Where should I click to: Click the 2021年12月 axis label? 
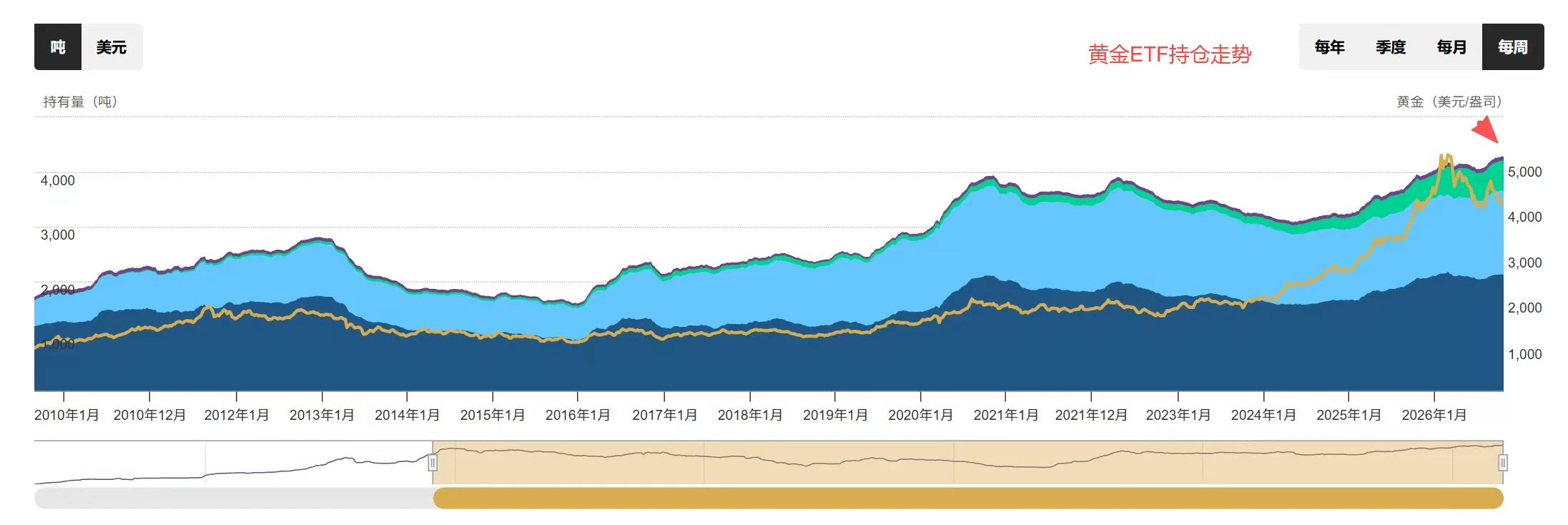pyautogui.click(x=1091, y=415)
